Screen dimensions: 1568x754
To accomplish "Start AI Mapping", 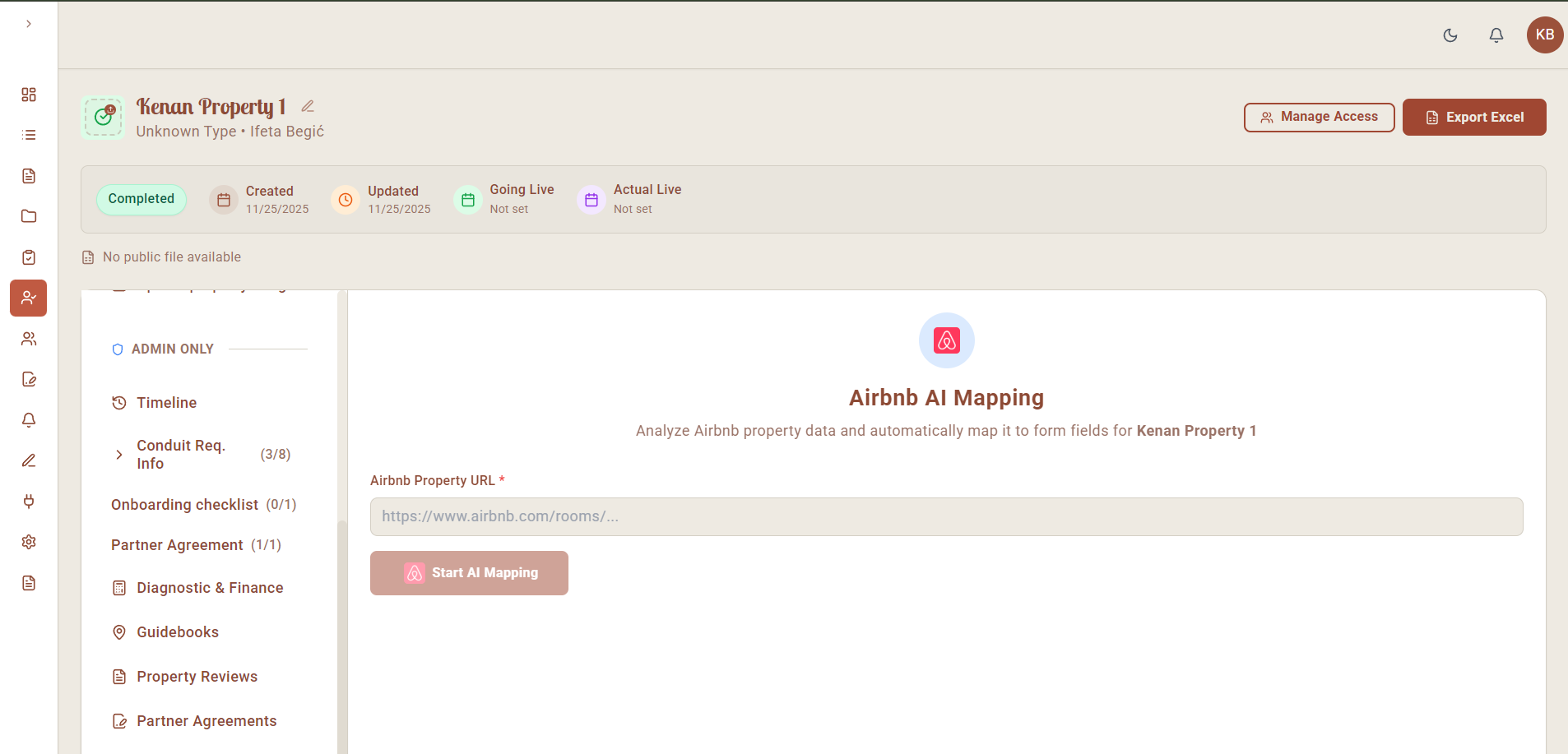I will click(469, 573).
